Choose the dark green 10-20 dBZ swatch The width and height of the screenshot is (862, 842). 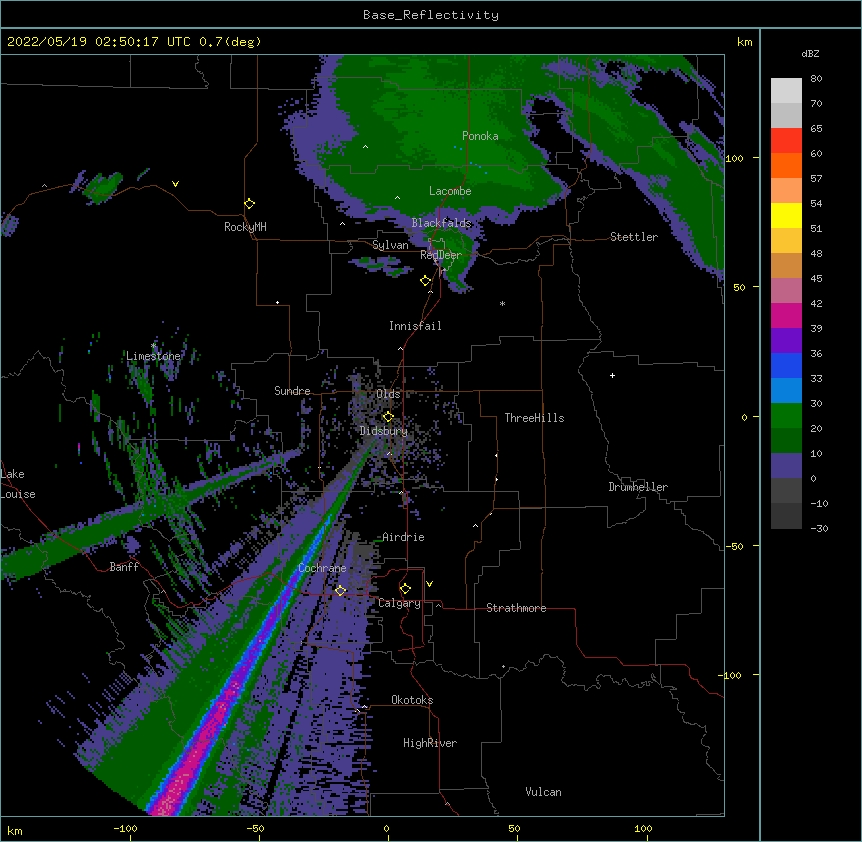click(x=786, y=440)
